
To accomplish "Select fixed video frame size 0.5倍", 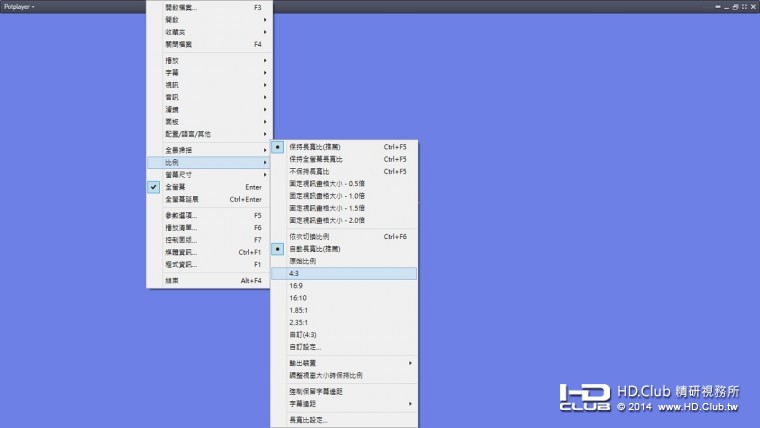I will (x=344, y=184).
